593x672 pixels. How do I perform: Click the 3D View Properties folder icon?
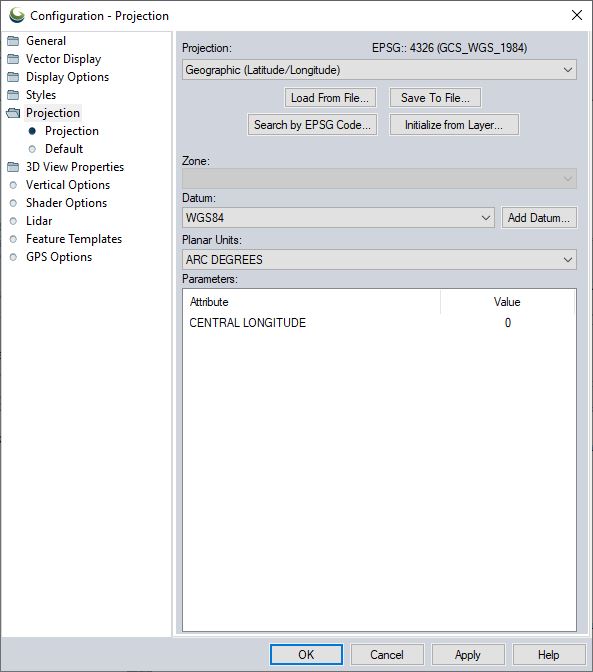pos(13,167)
